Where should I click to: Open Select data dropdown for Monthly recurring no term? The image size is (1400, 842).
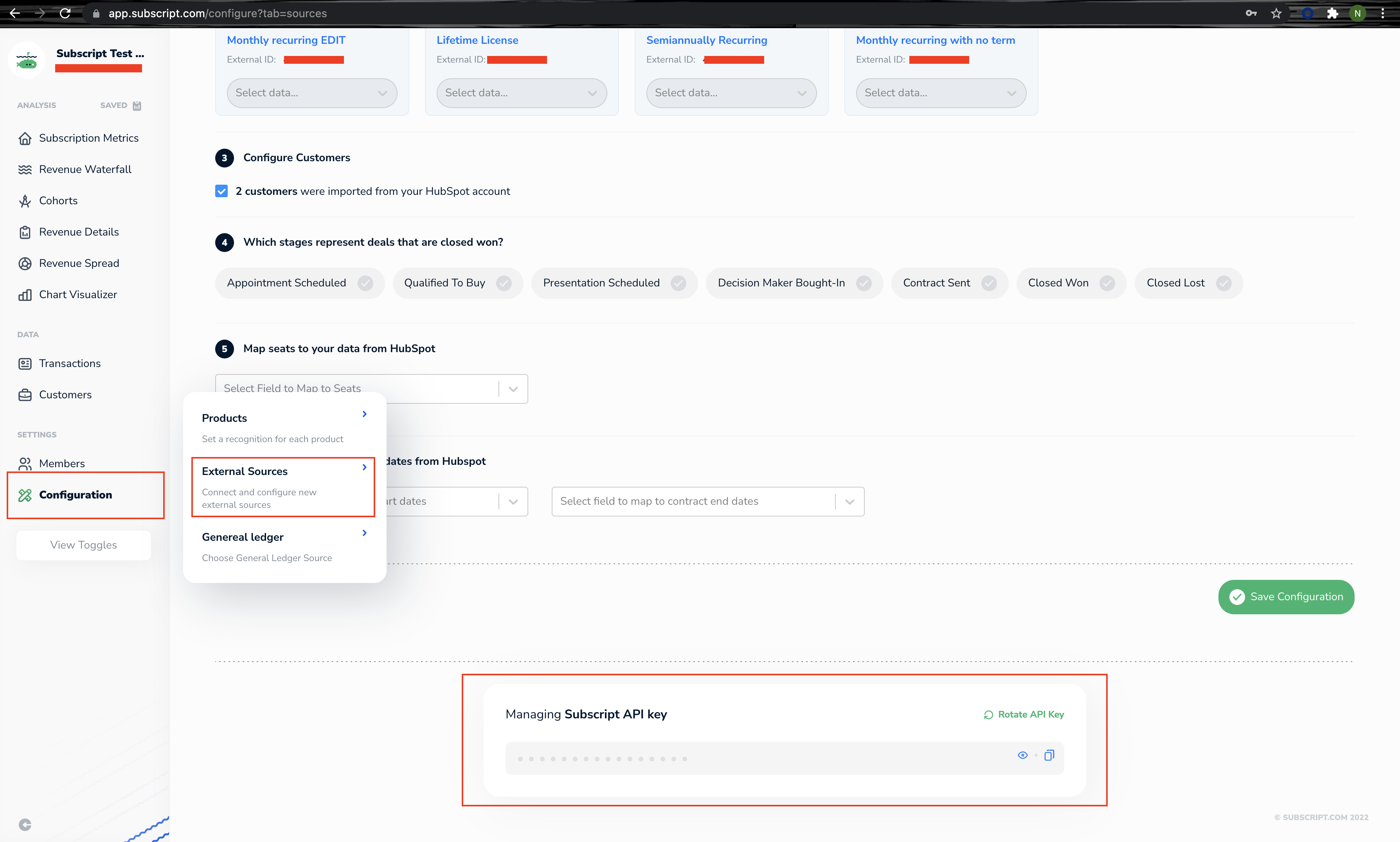(x=941, y=92)
